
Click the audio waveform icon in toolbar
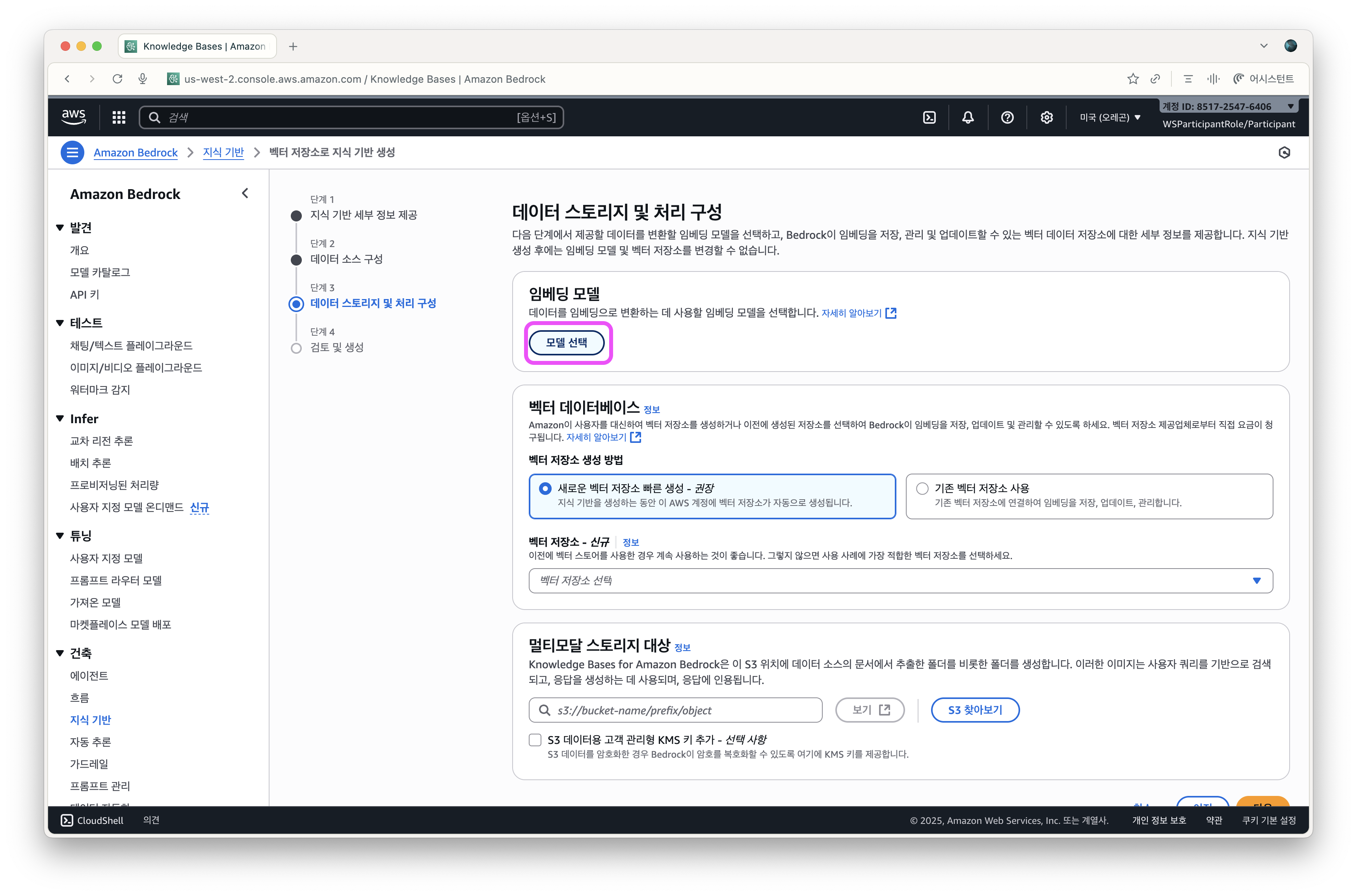1213,79
